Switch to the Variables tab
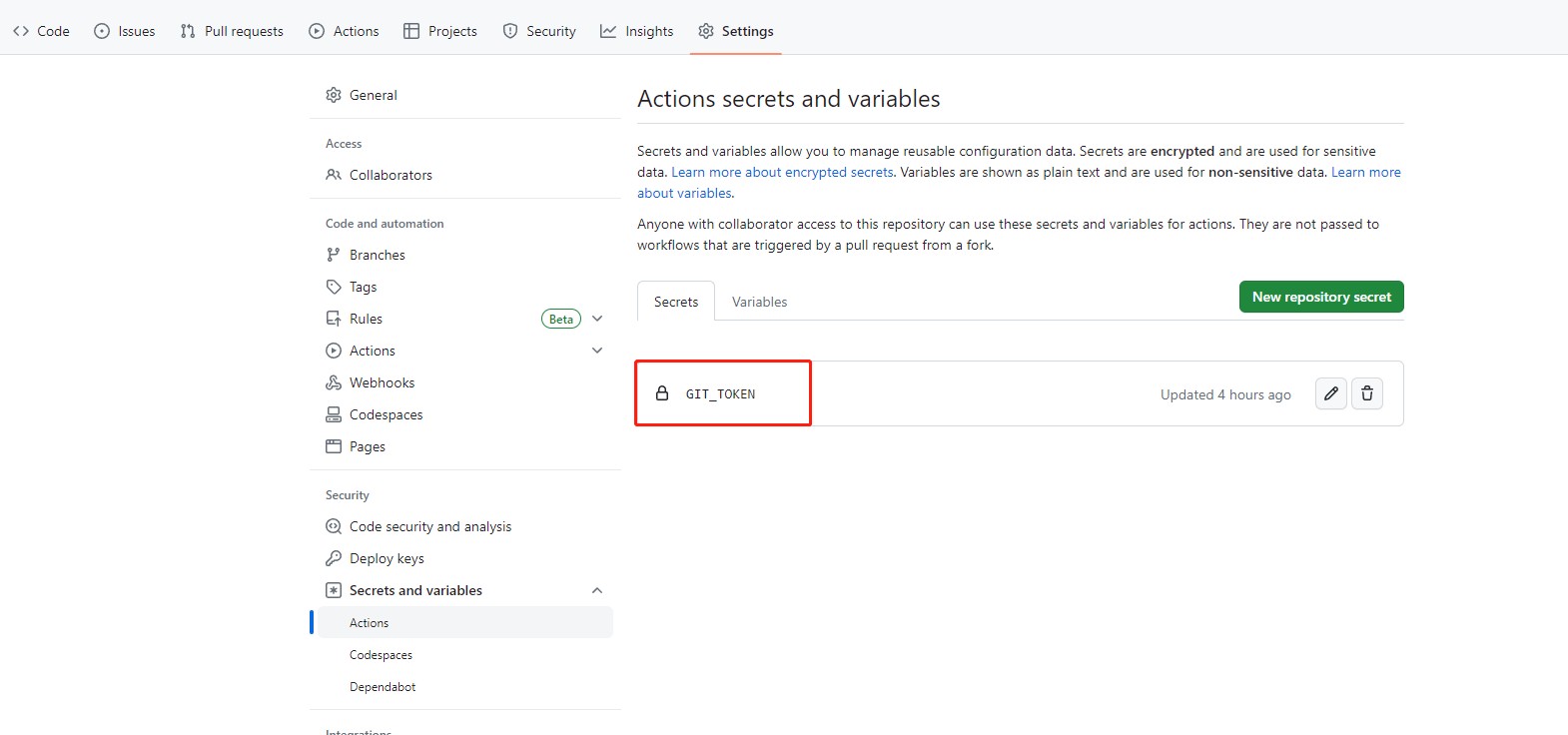This screenshot has width=1568, height=735. point(759,302)
